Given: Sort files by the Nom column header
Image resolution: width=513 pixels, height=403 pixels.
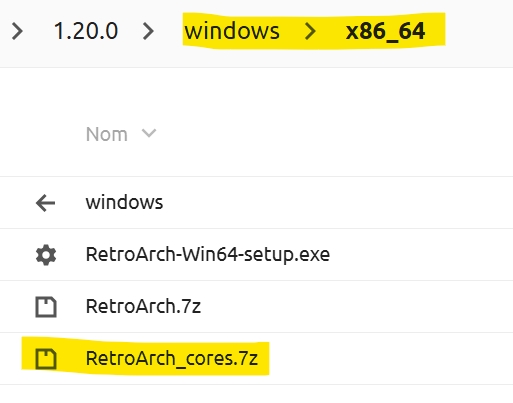Looking at the screenshot, I should pos(107,134).
